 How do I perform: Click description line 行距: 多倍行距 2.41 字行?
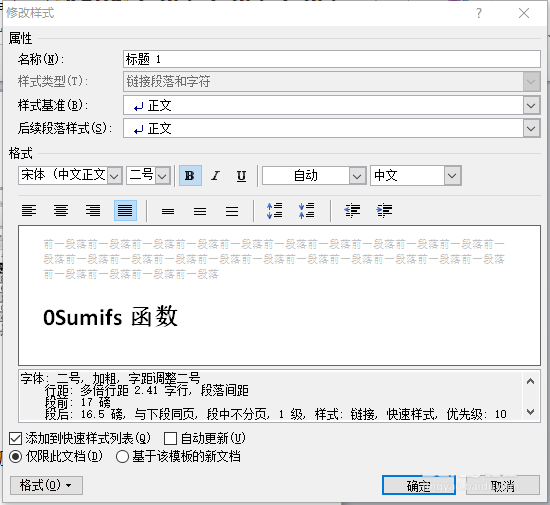(147, 390)
